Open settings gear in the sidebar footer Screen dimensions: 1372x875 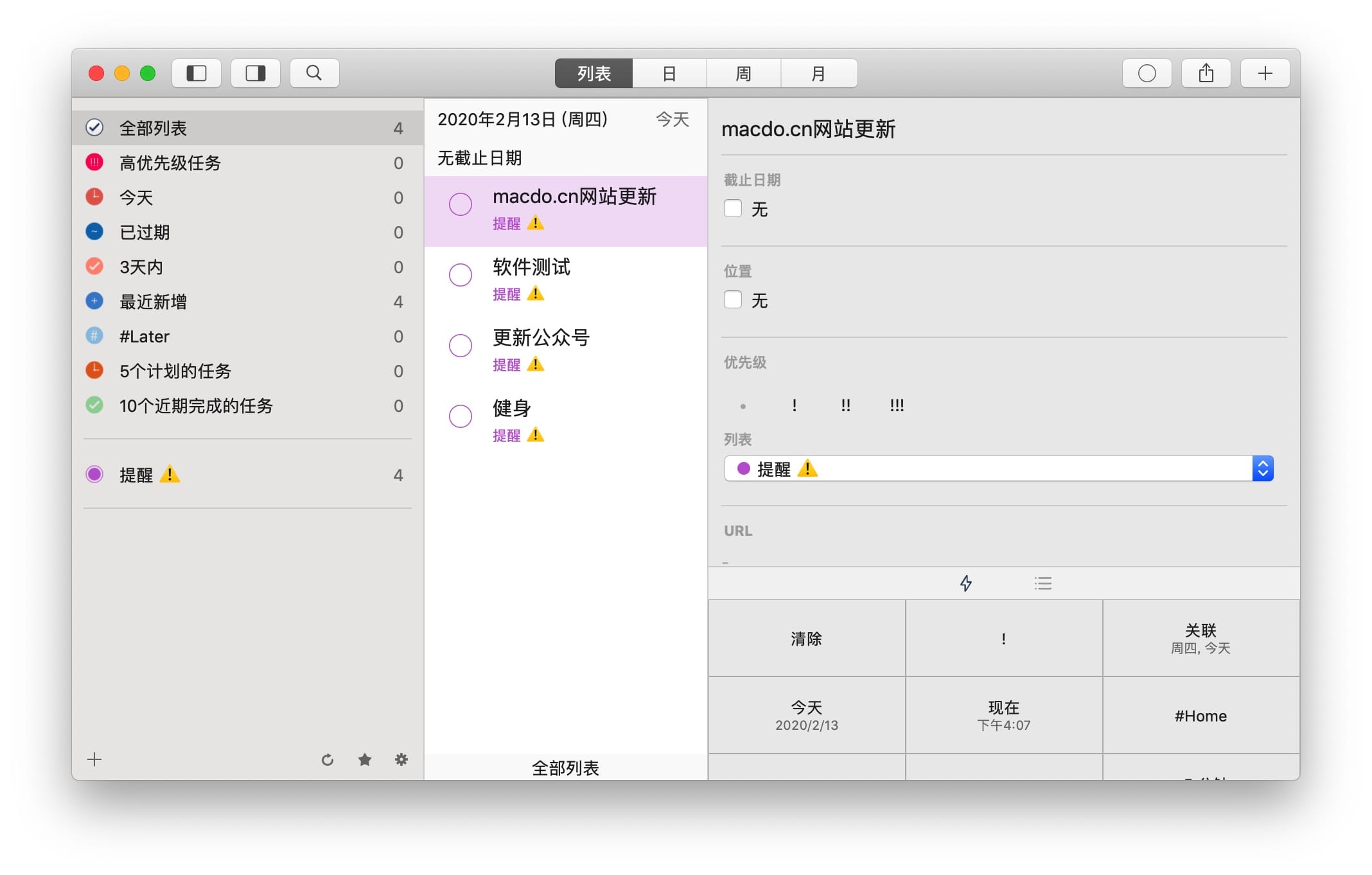coord(401,760)
